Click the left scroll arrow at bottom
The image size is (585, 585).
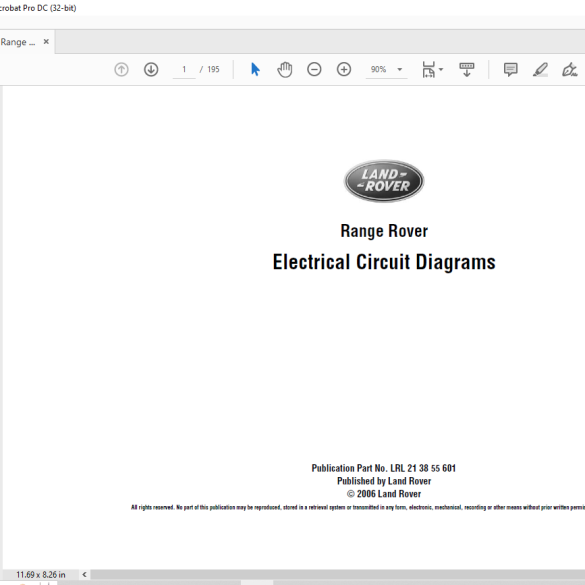point(84,574)
